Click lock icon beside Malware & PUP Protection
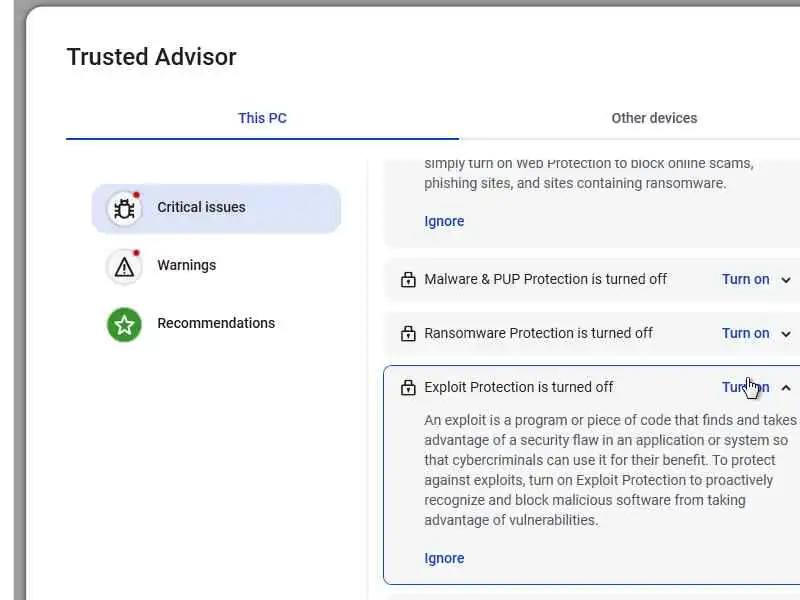 tap(408, 280)
